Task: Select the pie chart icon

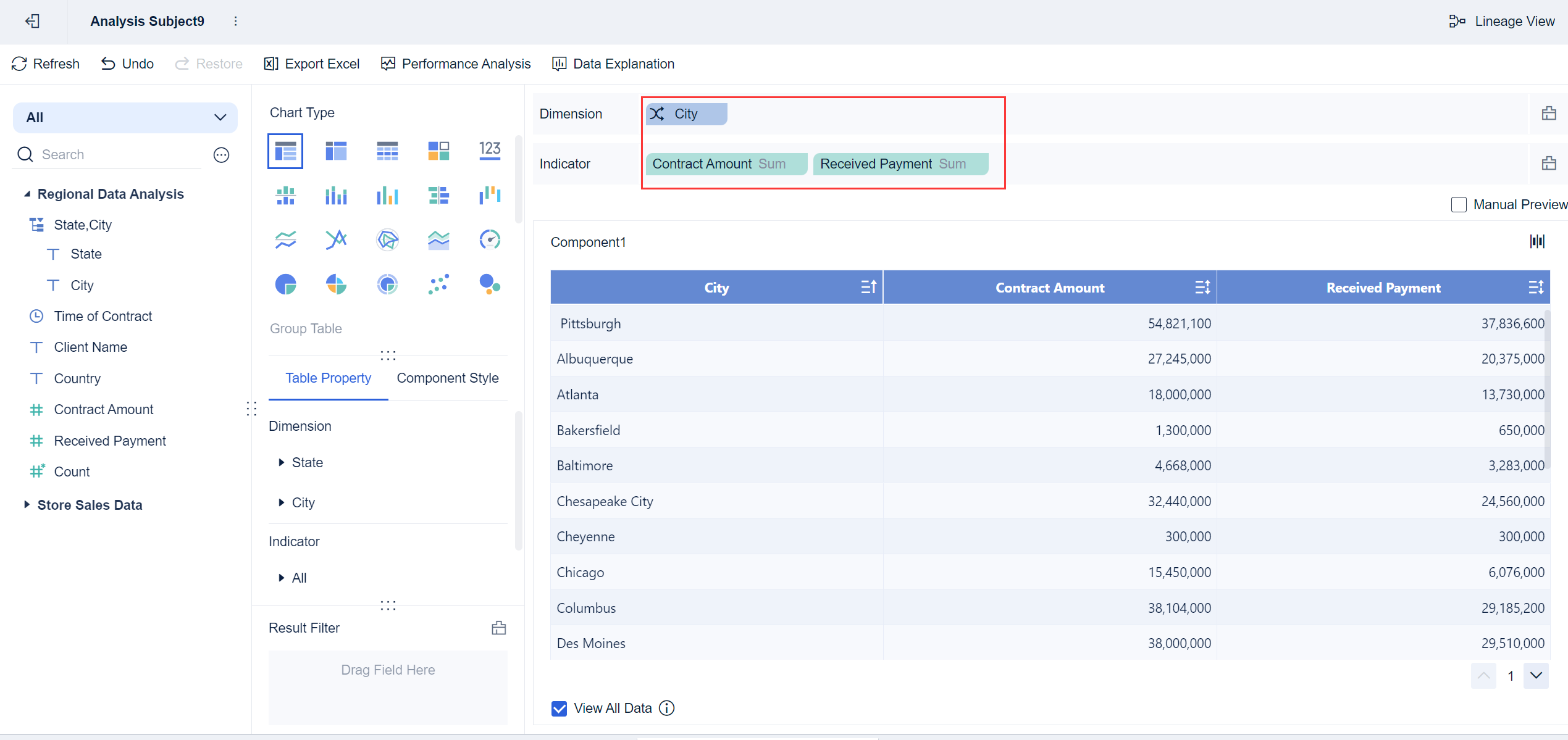Action: (x=285, y=285)
